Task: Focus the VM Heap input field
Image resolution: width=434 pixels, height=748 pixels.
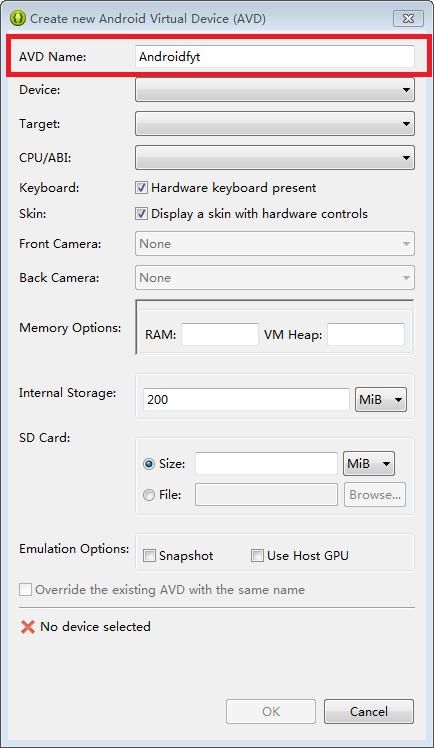Action: point(366,334)
